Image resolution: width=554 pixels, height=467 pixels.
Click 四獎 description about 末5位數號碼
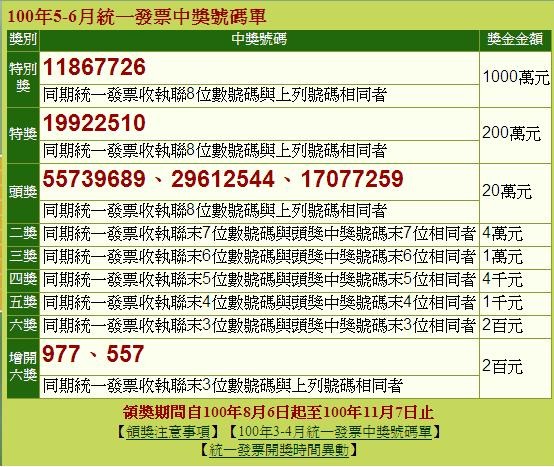(x=259, y=280)
